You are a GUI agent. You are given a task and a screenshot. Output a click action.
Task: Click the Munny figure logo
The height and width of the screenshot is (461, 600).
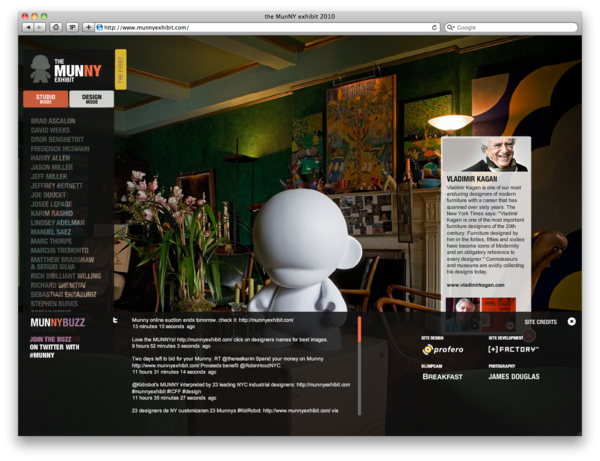(40, 69)
